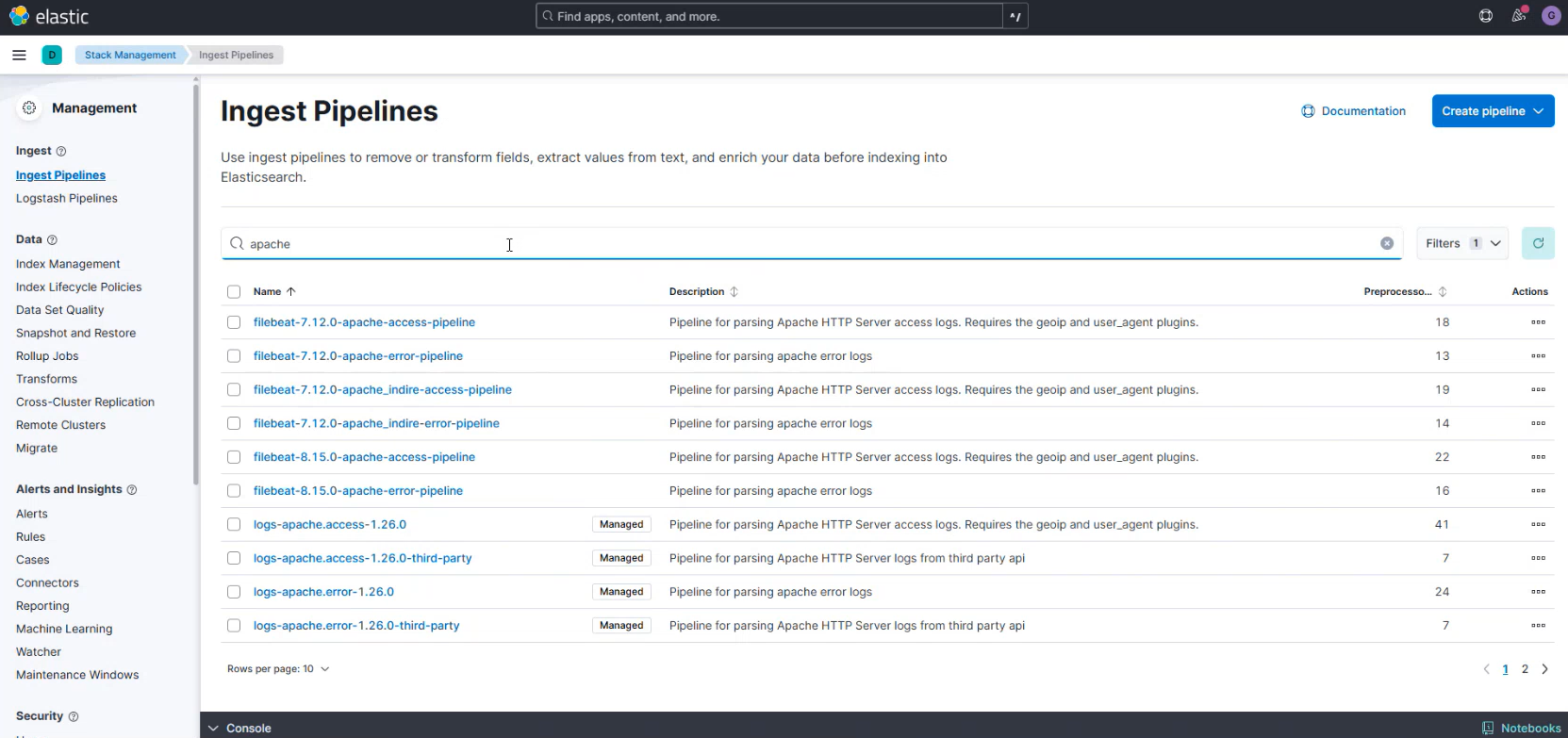The width and height of the screenshot is (1568, 738).
Task: Click the Management gear icon
Action: [29, 108]
